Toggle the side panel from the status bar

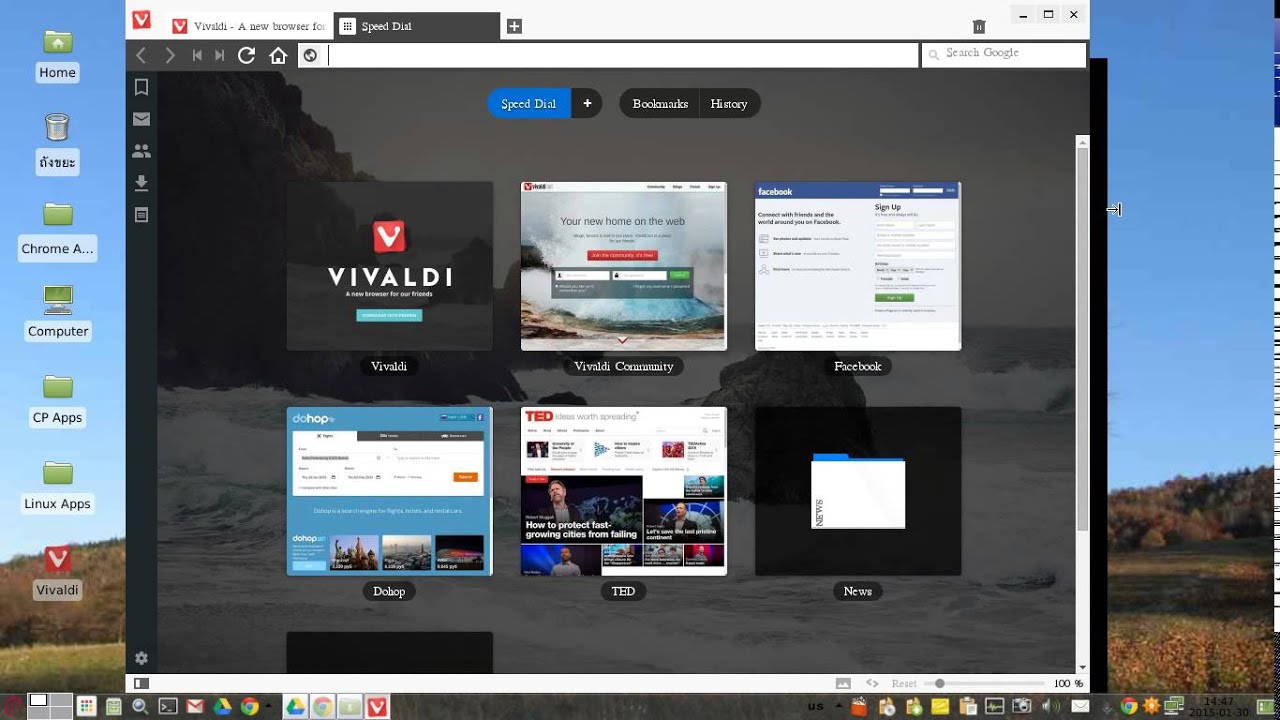tap(141, 684)
